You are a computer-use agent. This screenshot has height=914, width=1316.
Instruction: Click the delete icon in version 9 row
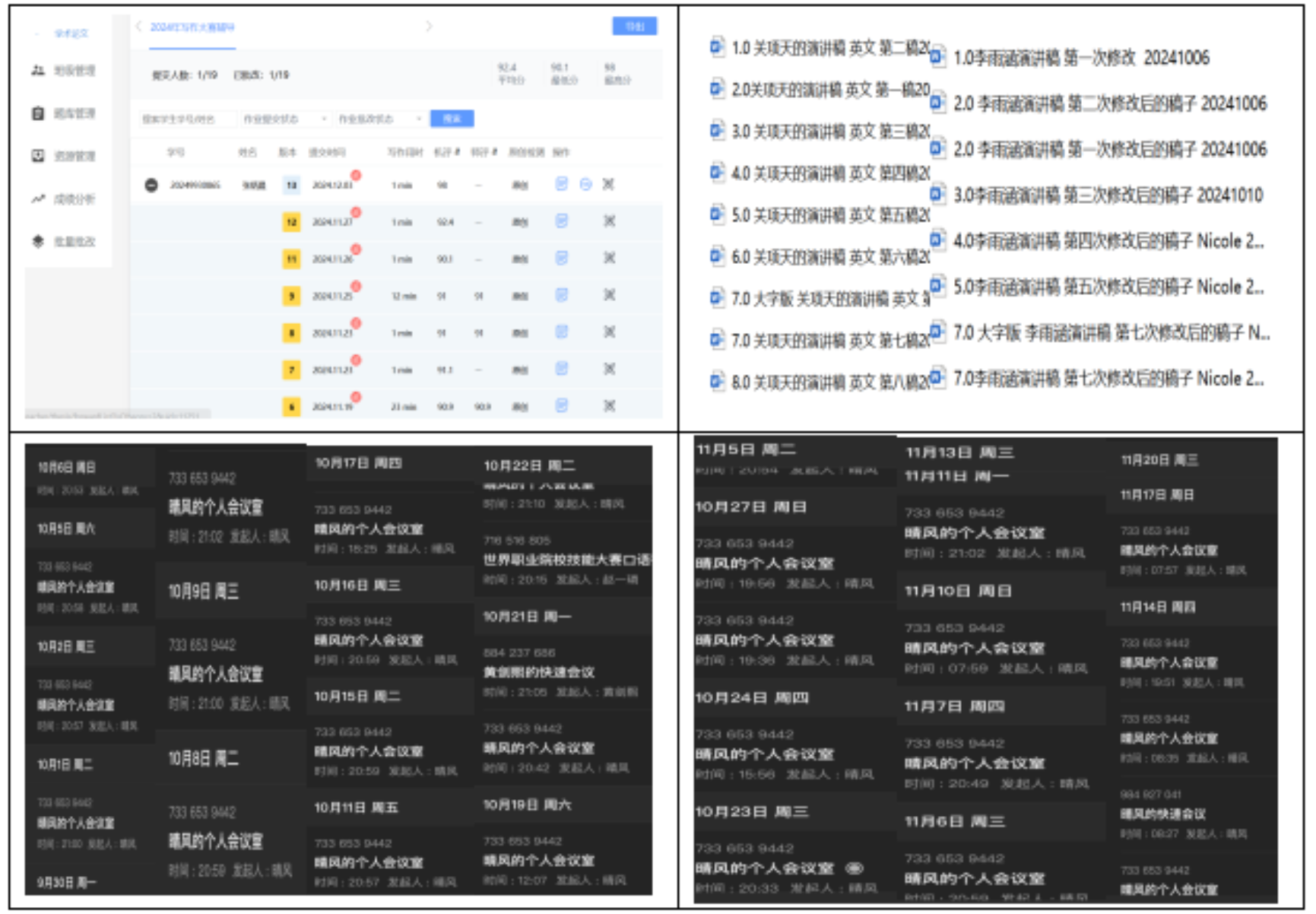[609, 295]
